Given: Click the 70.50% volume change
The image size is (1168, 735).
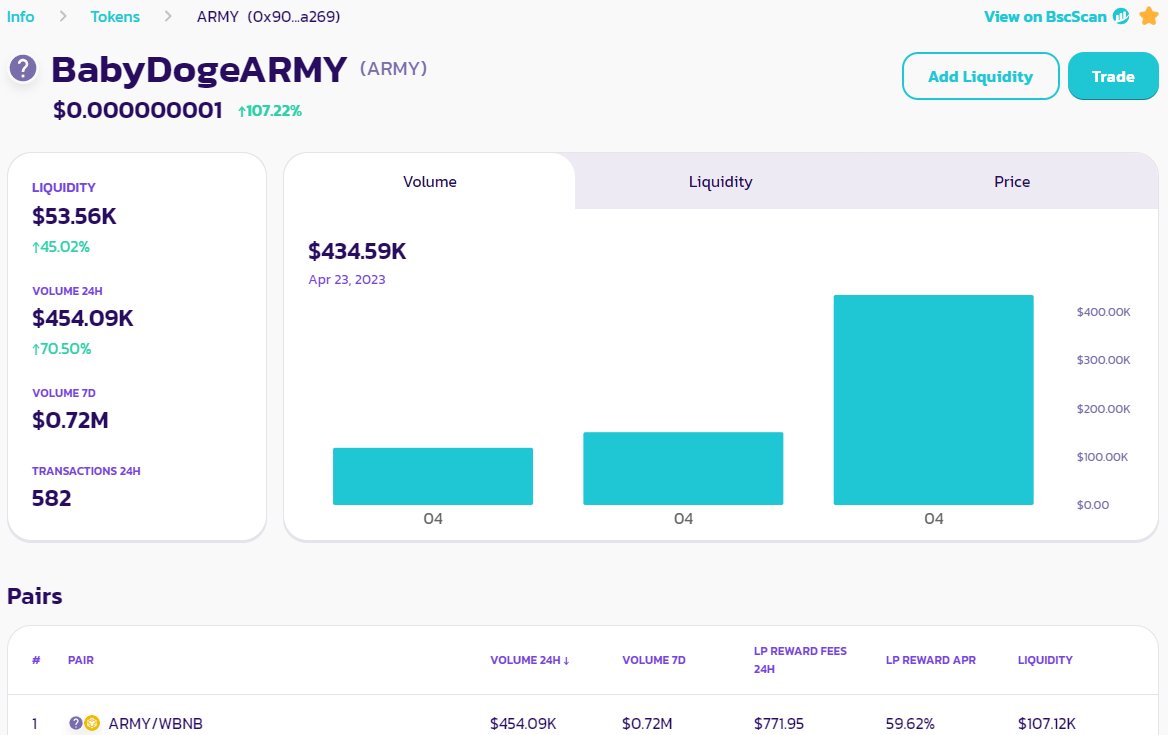Looking at the screenshot, I should [x=62, y=349].
